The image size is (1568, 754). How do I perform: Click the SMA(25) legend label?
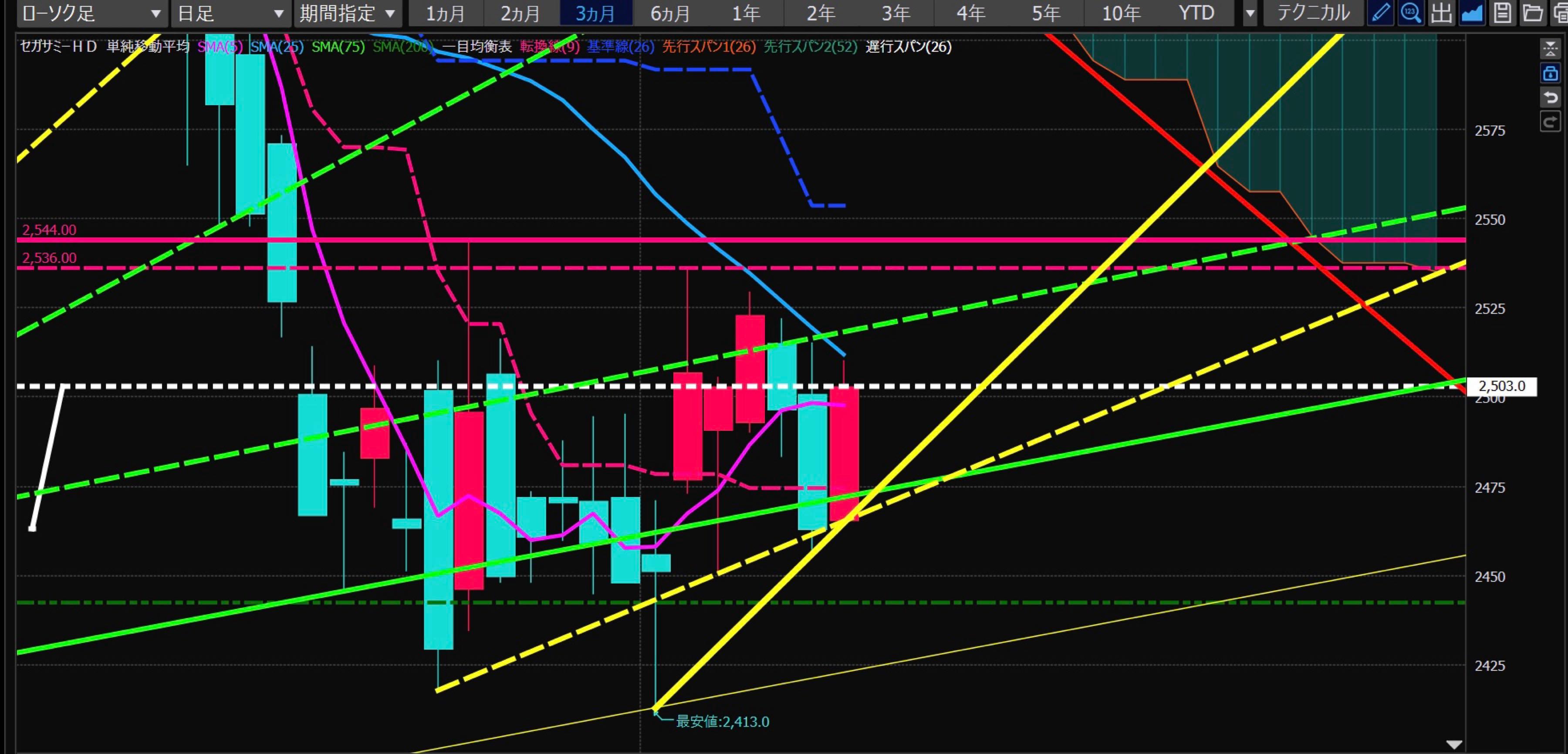coord(277,47)
